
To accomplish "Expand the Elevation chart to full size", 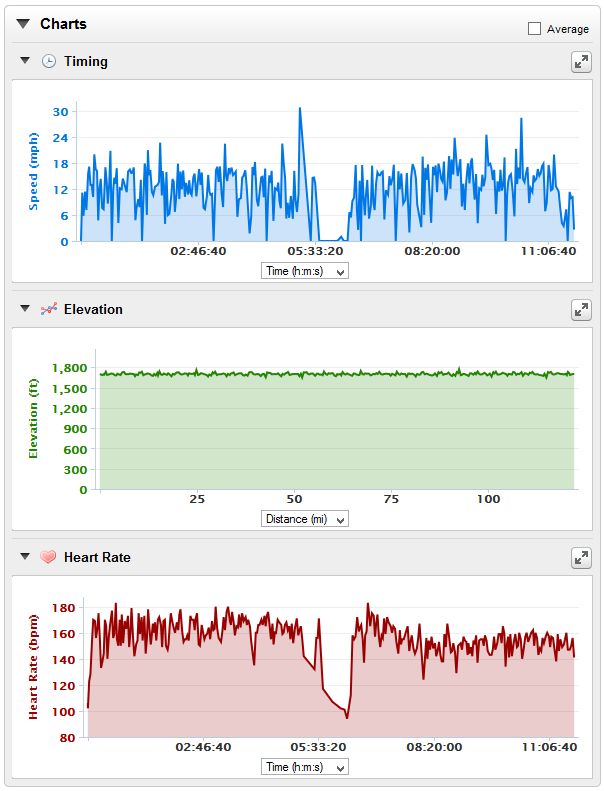I will pos(581,310).
